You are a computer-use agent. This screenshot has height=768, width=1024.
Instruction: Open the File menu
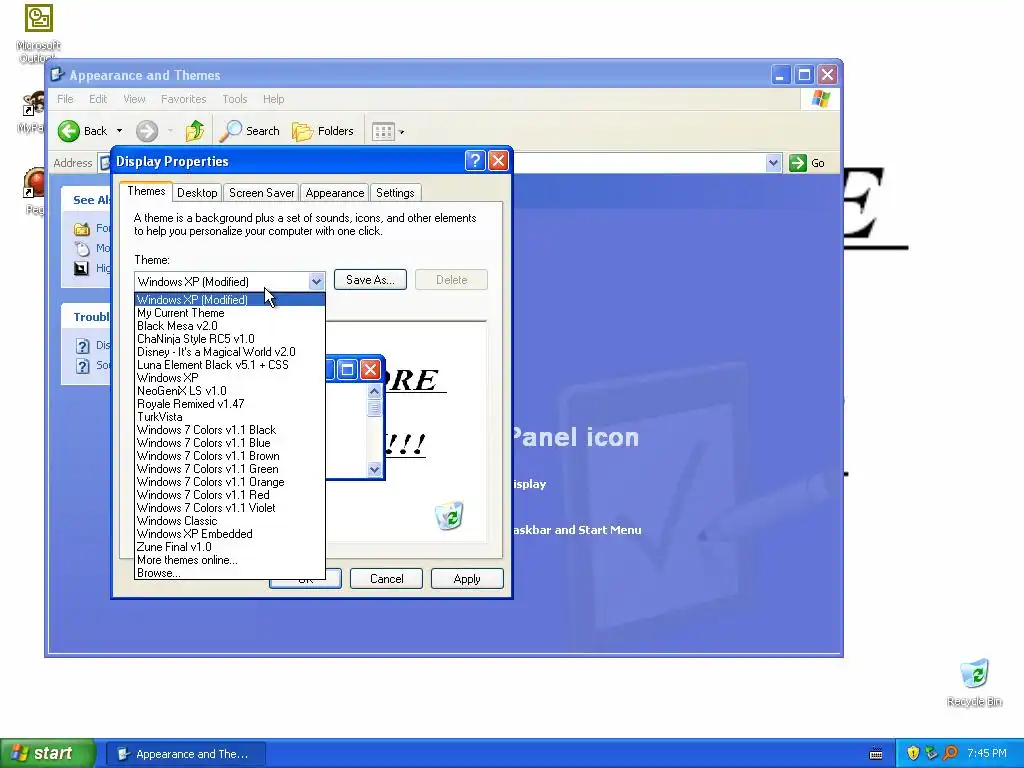tap(65, 99)
